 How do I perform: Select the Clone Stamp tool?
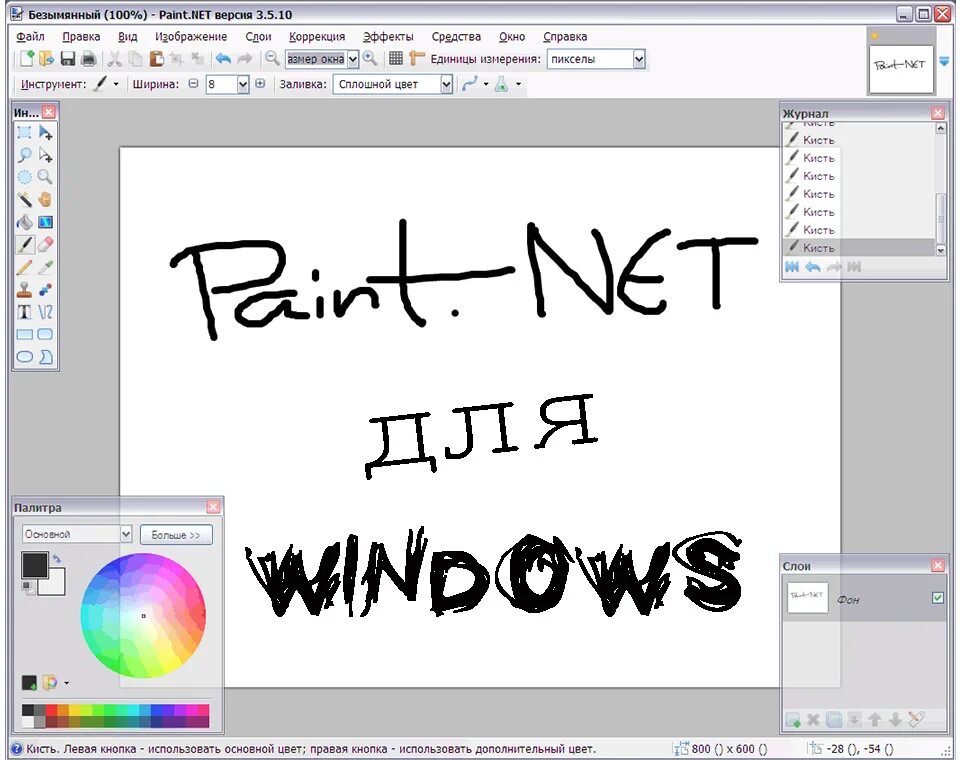click(24, 289)
